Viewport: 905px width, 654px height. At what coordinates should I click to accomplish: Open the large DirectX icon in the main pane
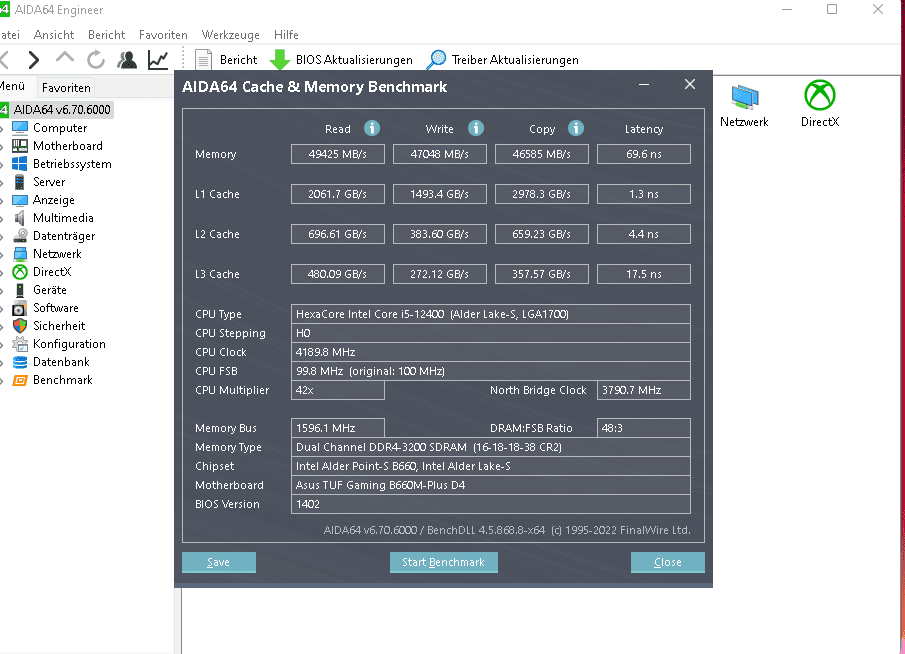820,104
